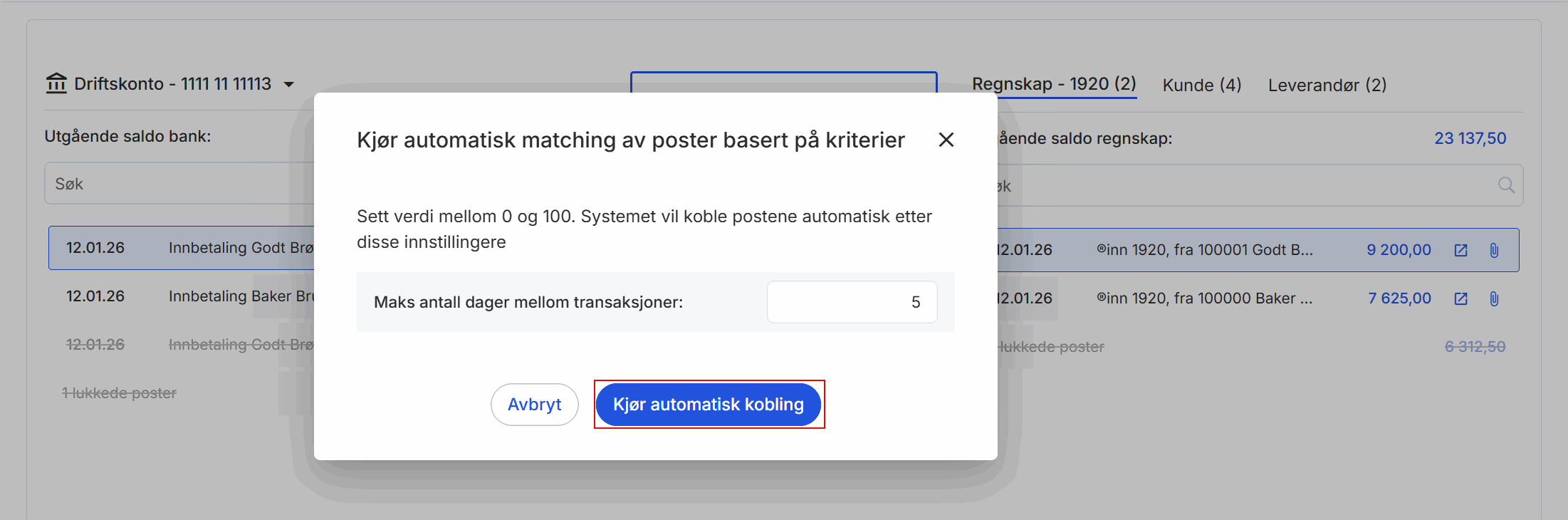
Task: Click attachment paperclip for 9 200,00 entry
Action: pyautogui.click(x=1494, y=251)
